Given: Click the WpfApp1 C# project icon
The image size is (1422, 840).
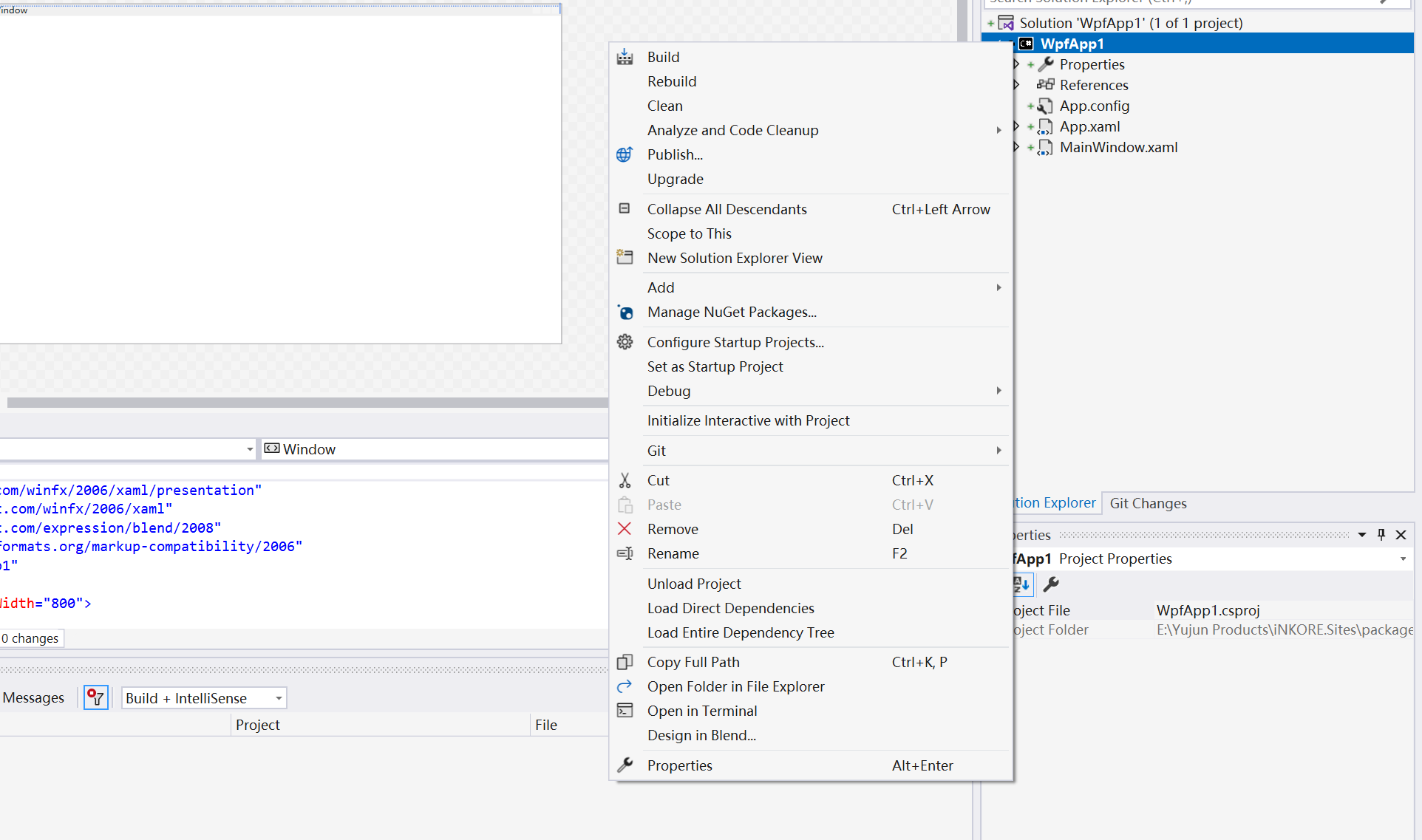Looking at the screenshot, I should 1027,44.
